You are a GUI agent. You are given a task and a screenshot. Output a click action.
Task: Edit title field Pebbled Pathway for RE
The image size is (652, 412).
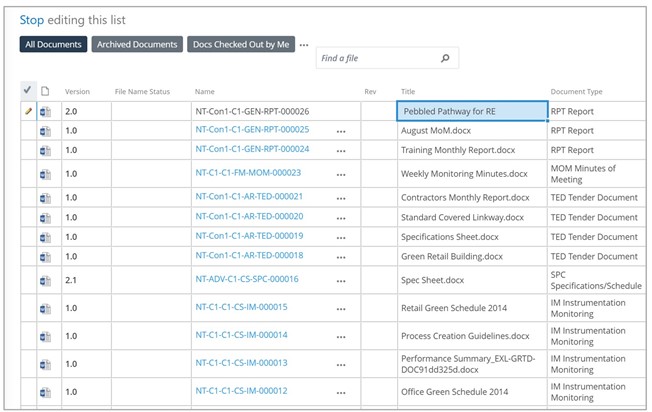(472, 111)
